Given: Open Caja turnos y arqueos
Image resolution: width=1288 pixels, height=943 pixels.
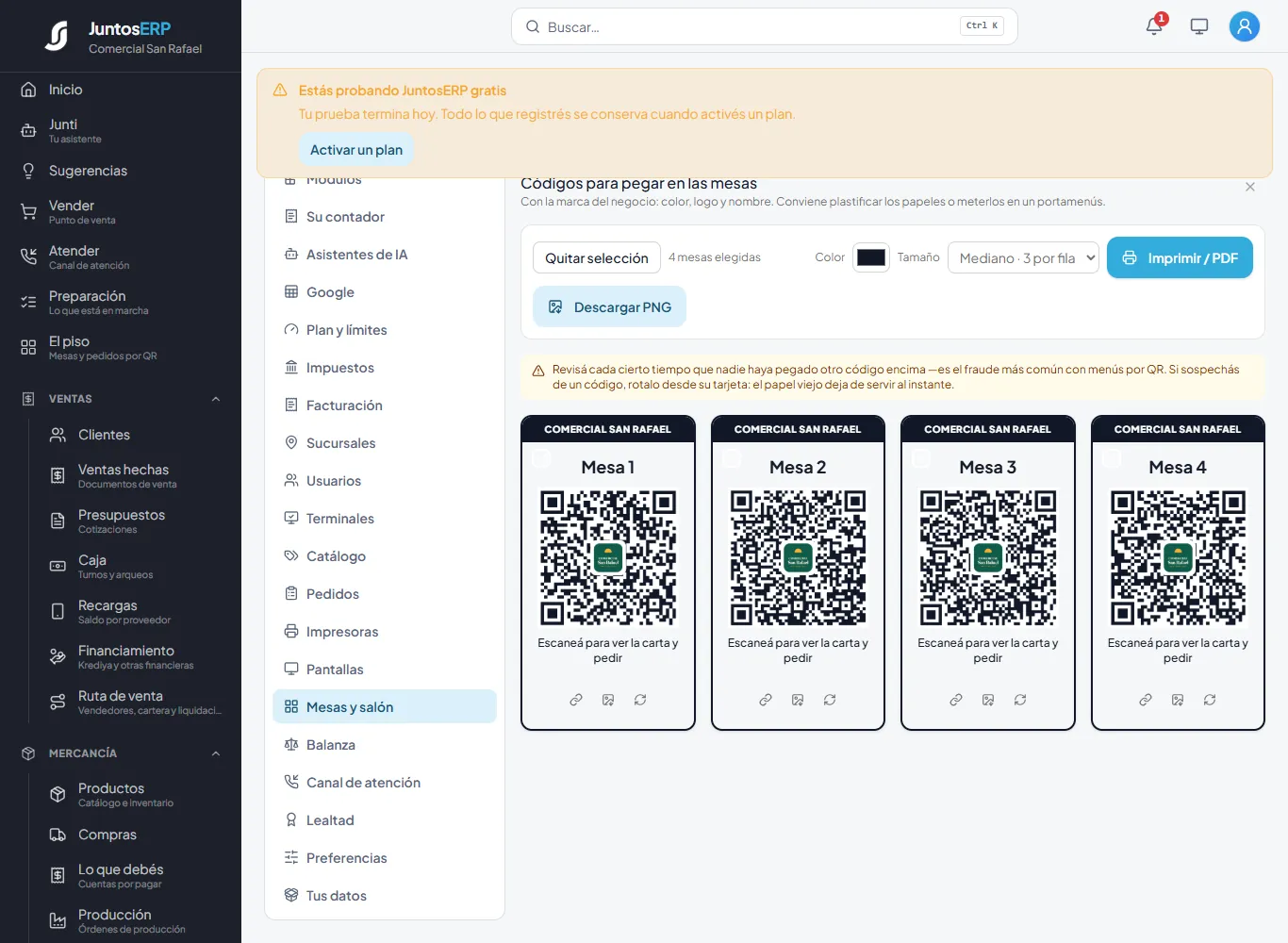Looking at the screenshot, I should (135, 566).
